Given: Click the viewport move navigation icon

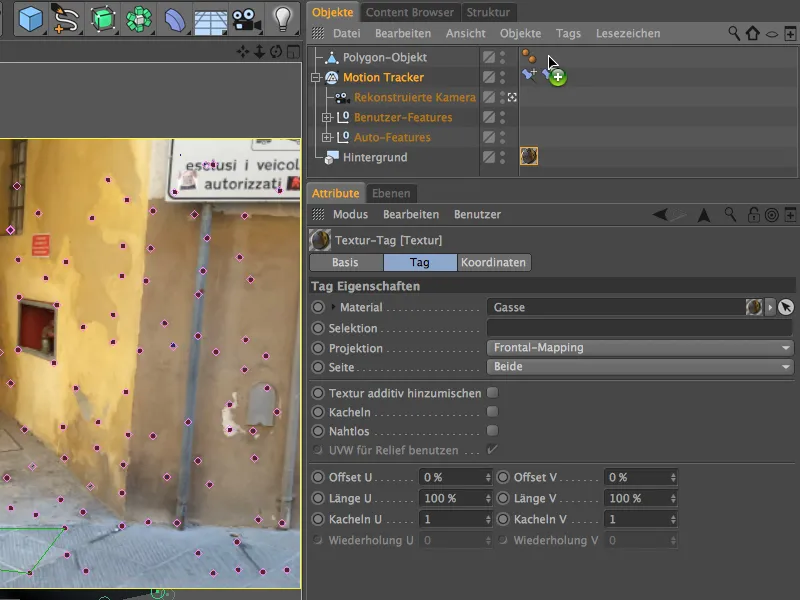Looking at the screenshot, I should pos(243,52).
